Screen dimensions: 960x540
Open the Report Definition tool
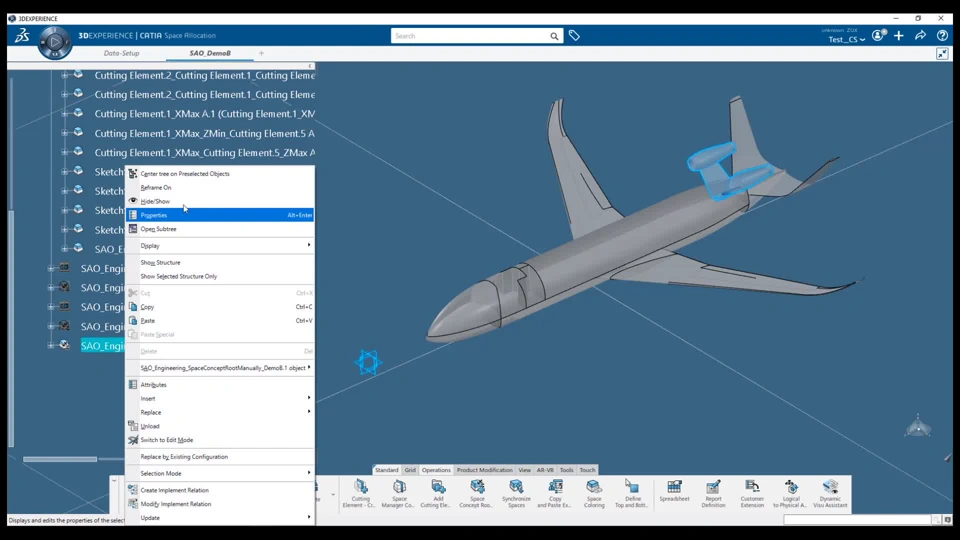point(713,493)
